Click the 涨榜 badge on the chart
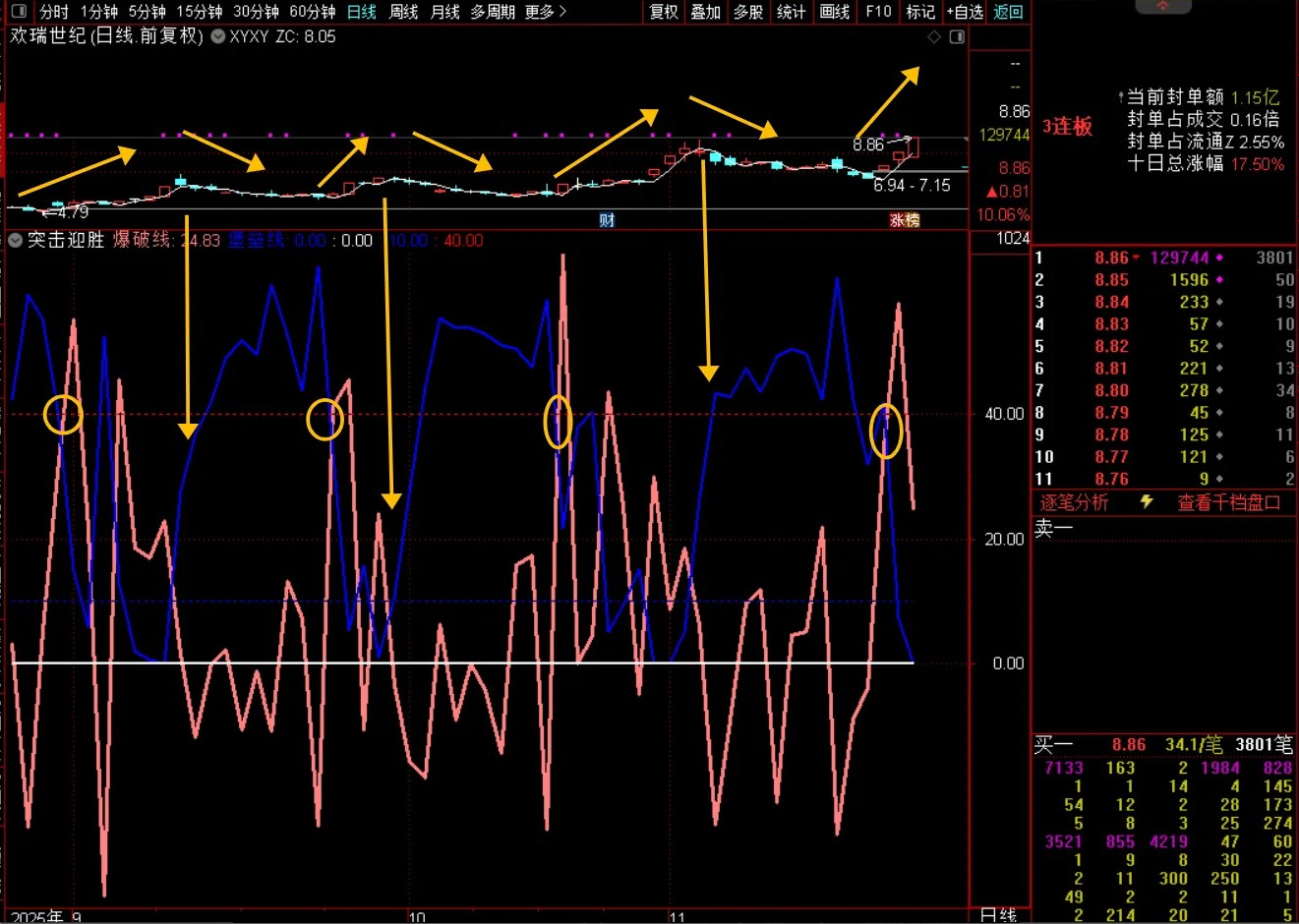 click(904, 220)
